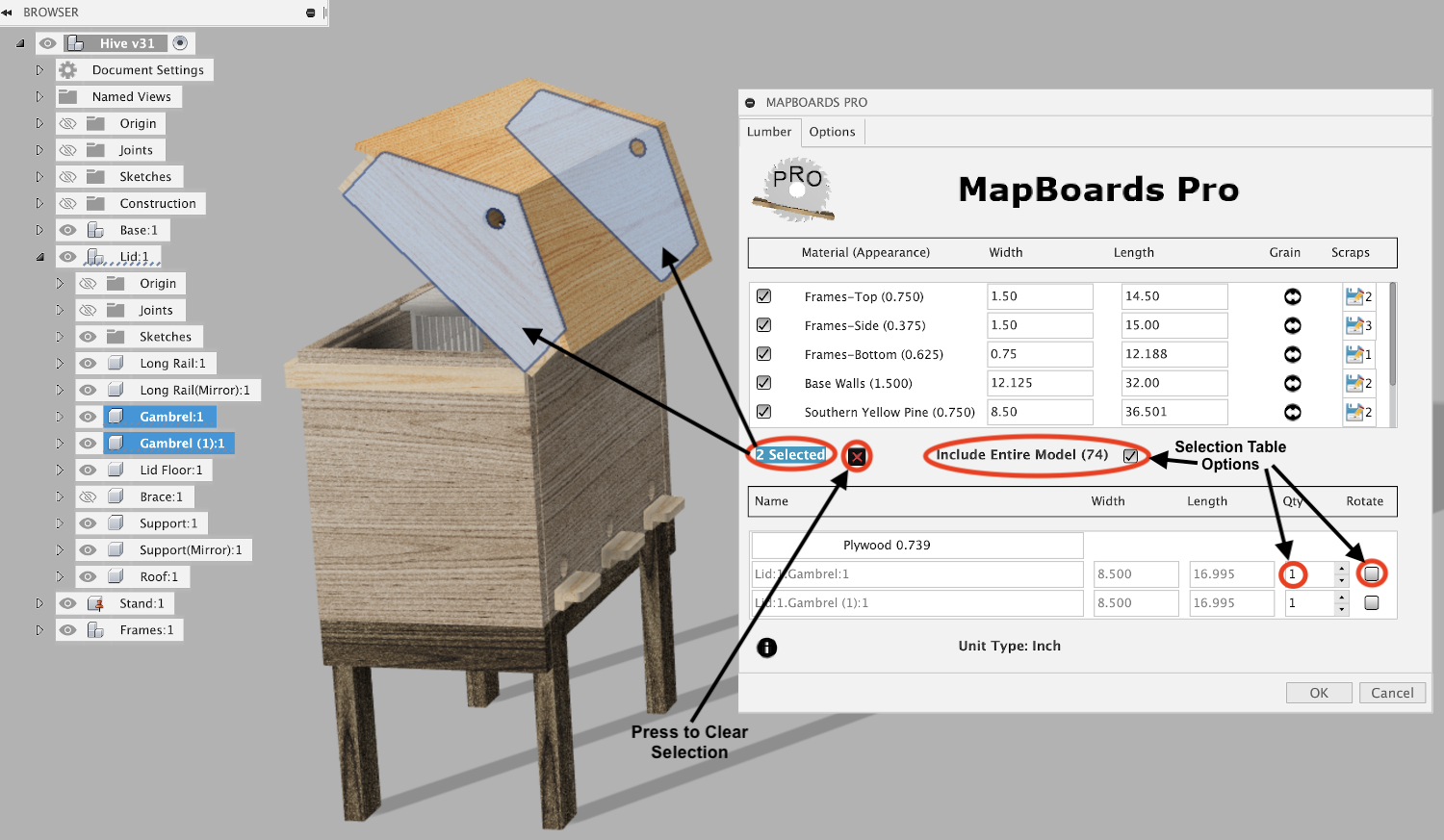Image resolution: width=1444 pixels, height=840 pixels.
Task: Decrease quantity for Lid:1.Gambrel (1):1
Action: [x=1342, y=609]
